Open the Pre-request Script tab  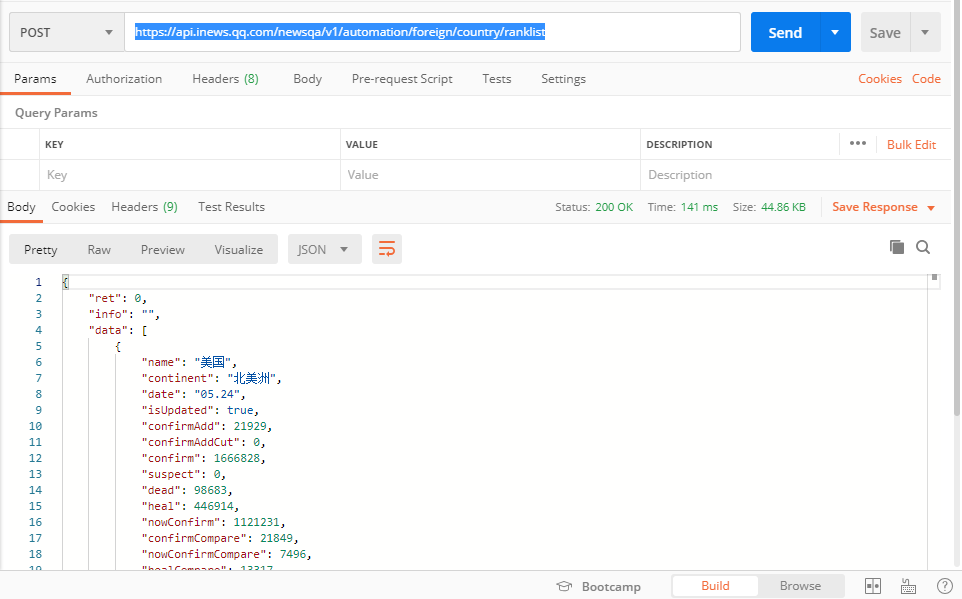pos(402,79)
